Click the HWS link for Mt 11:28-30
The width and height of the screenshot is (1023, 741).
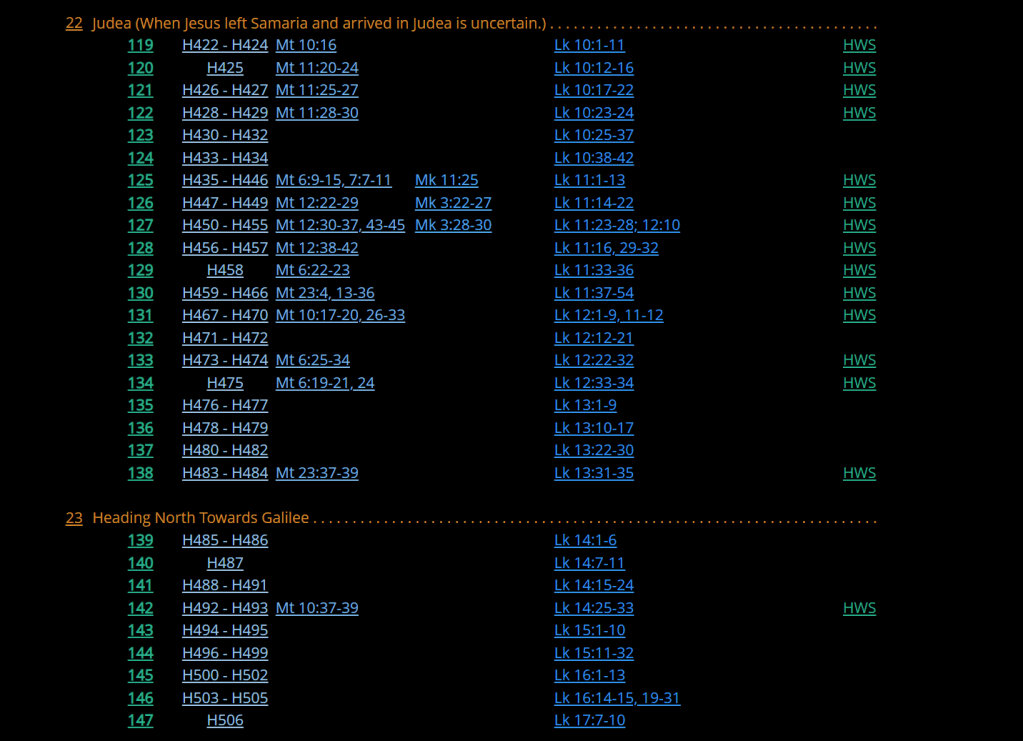coord(859,113)
